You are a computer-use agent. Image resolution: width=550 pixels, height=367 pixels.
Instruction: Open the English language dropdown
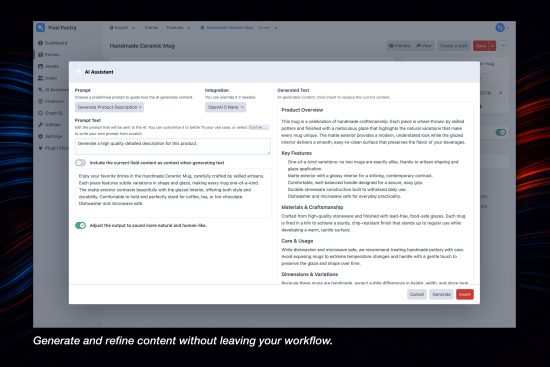click(122, 27)
